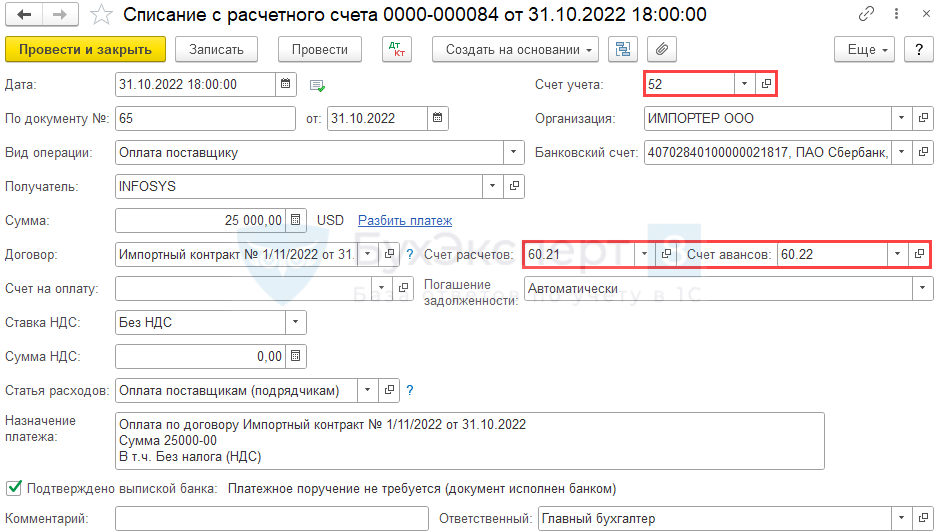939x532 pixels.
Task: Add document to favorites with star icon
Action: pos(101,15)
